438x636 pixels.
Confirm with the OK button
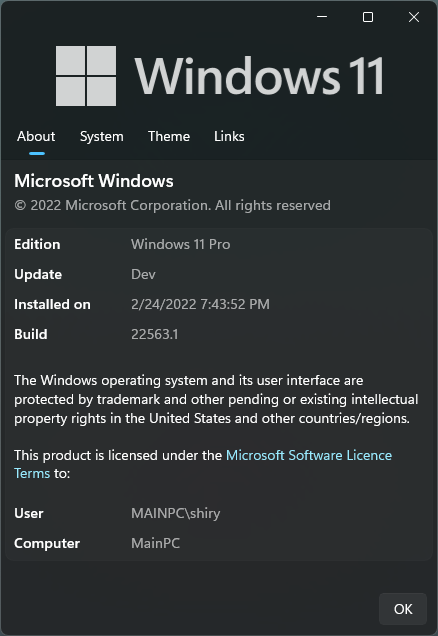pyautogui.click(x=403, y=609)
